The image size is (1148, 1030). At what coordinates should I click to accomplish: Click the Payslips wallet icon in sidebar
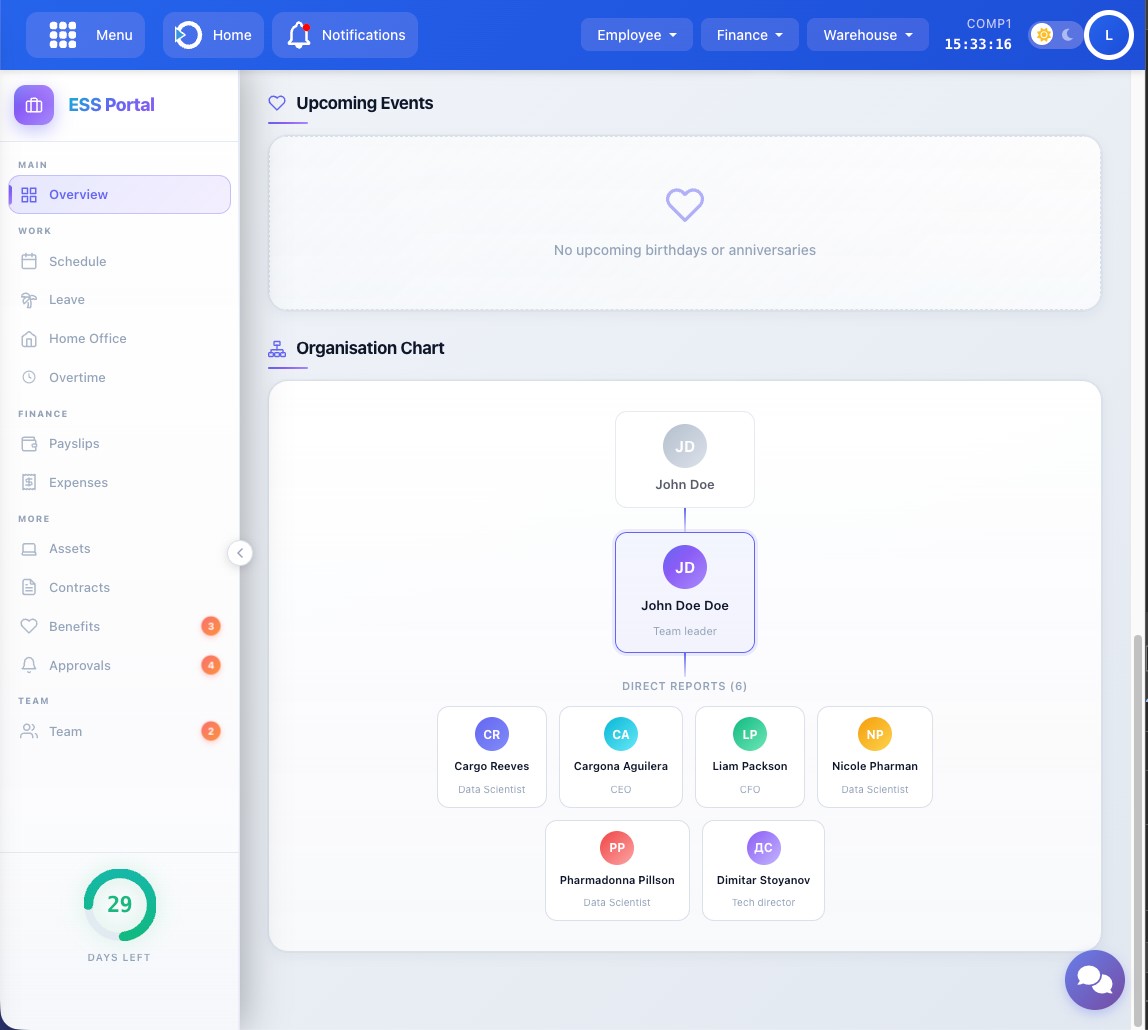tap(29, 444)
